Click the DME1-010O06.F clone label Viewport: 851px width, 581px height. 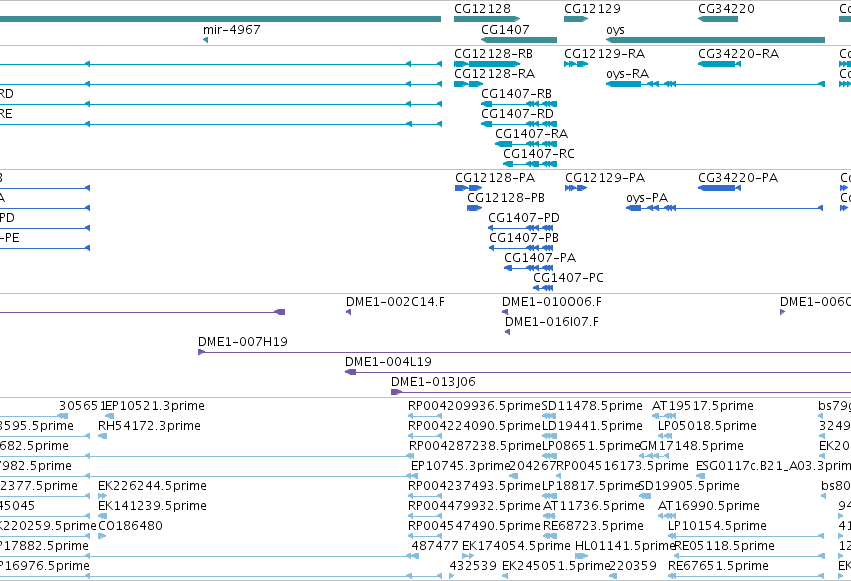click(552, 302)
